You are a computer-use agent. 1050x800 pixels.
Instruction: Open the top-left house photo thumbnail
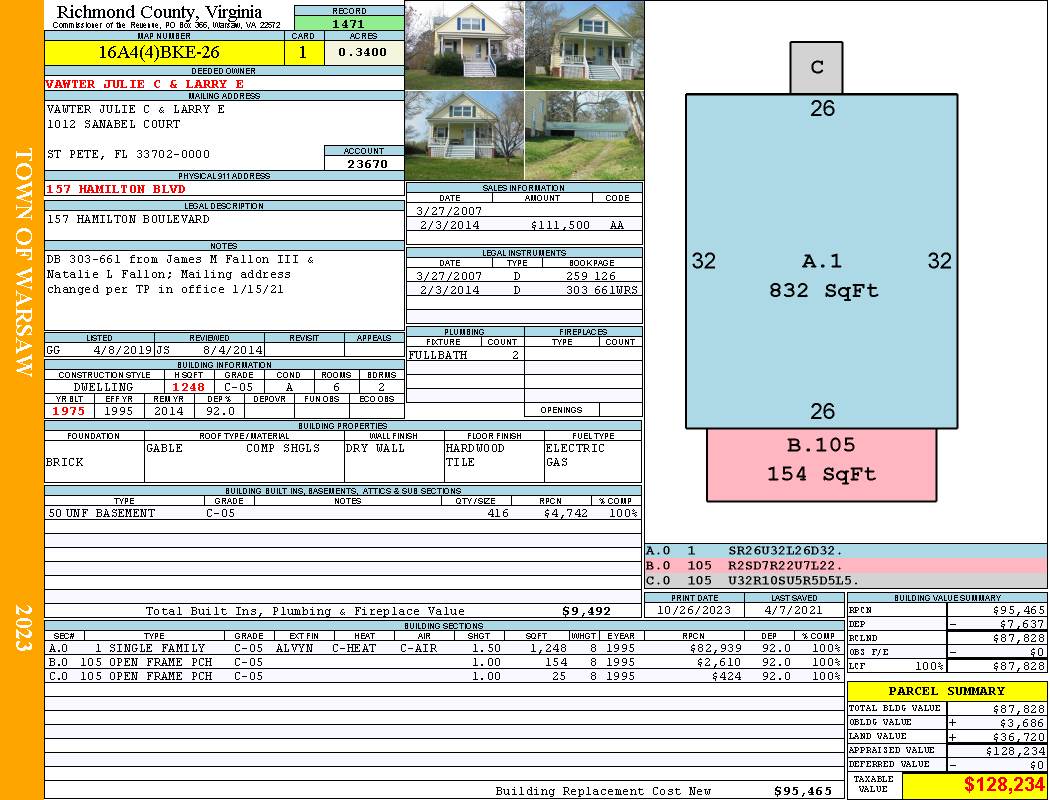pos(465,45)
